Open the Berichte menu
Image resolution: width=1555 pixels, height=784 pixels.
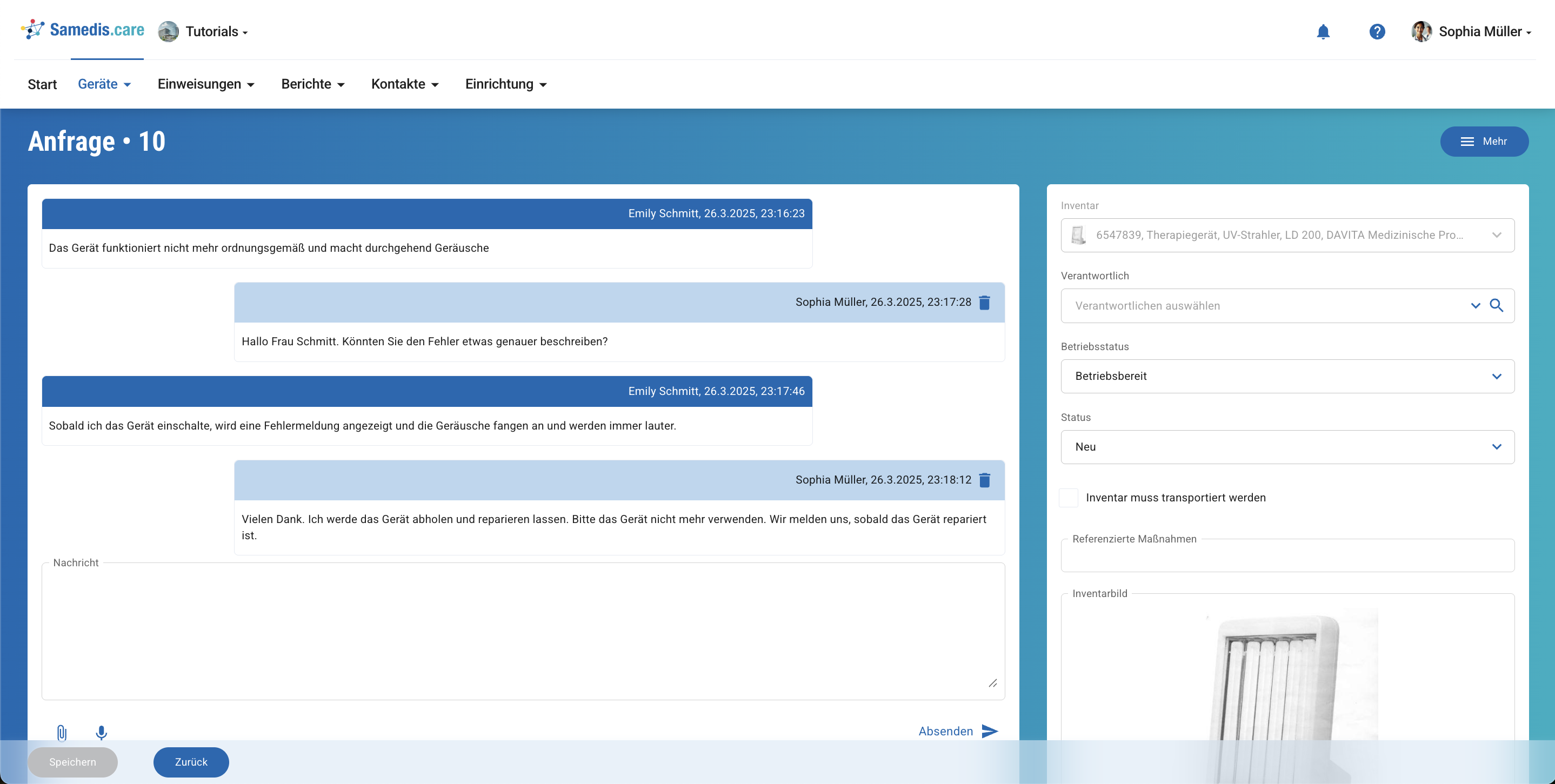tap(312, 84)
